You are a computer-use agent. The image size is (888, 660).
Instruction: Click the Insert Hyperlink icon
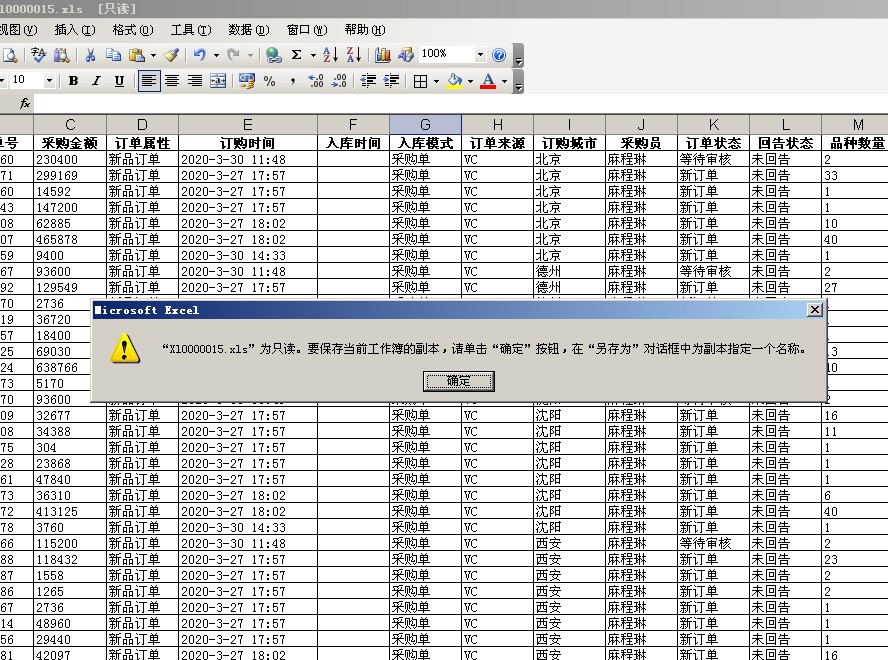click(x=272, y=54)
